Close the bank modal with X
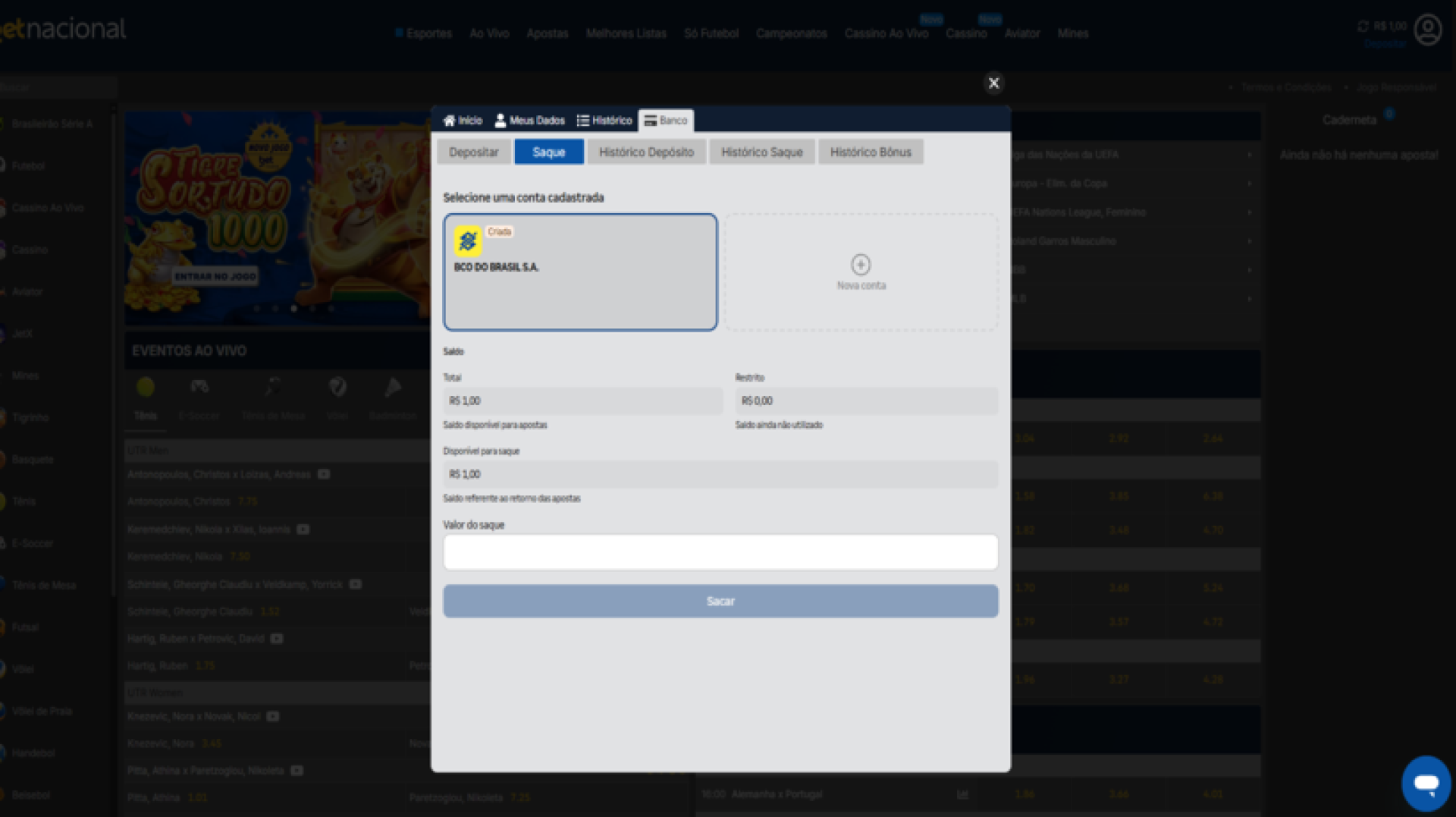1456x817 pixels. pyautogui.click(x=993, y=83)
